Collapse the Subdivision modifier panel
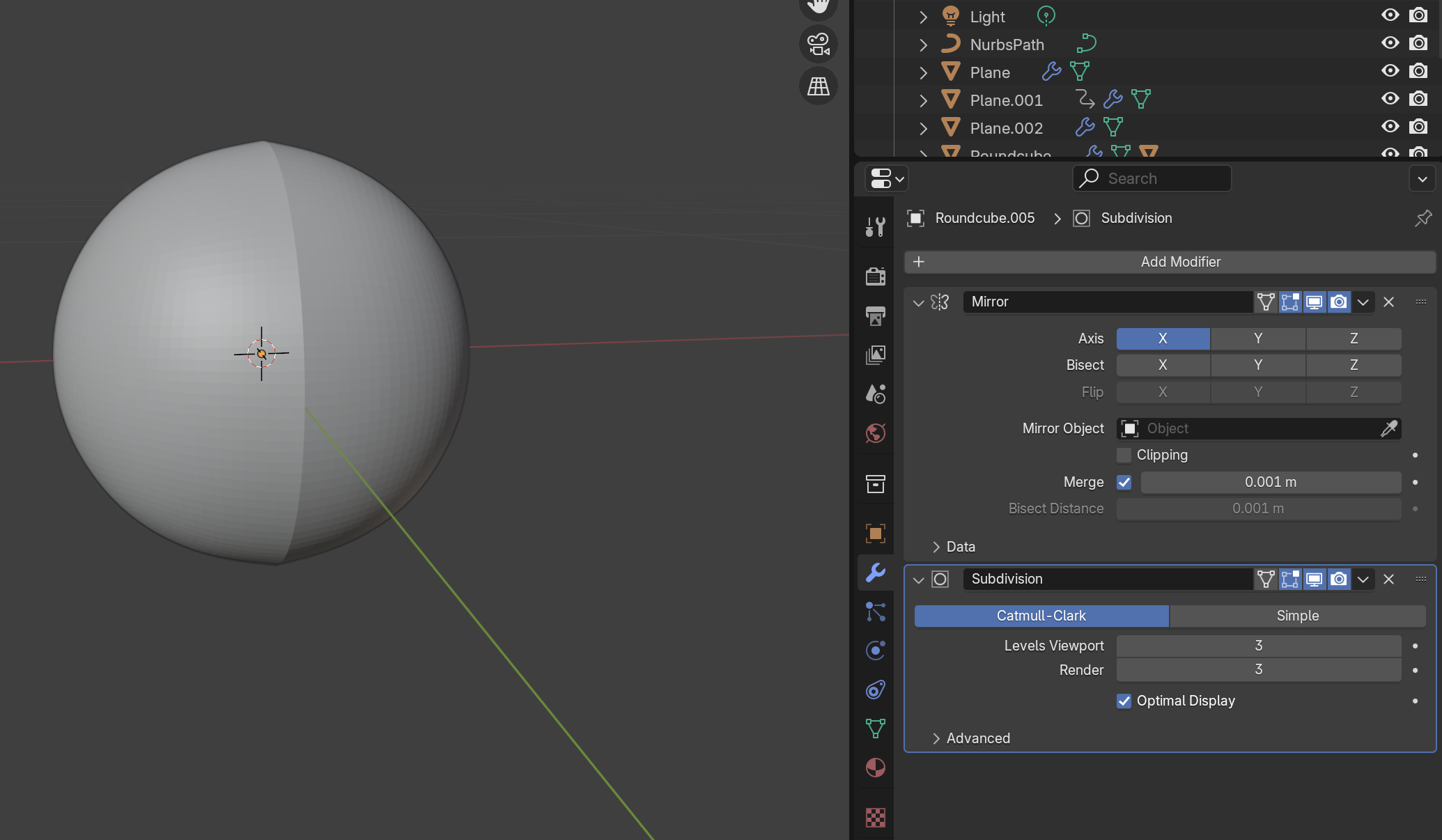Viewport: 1442px width, 840px height. 918,580
